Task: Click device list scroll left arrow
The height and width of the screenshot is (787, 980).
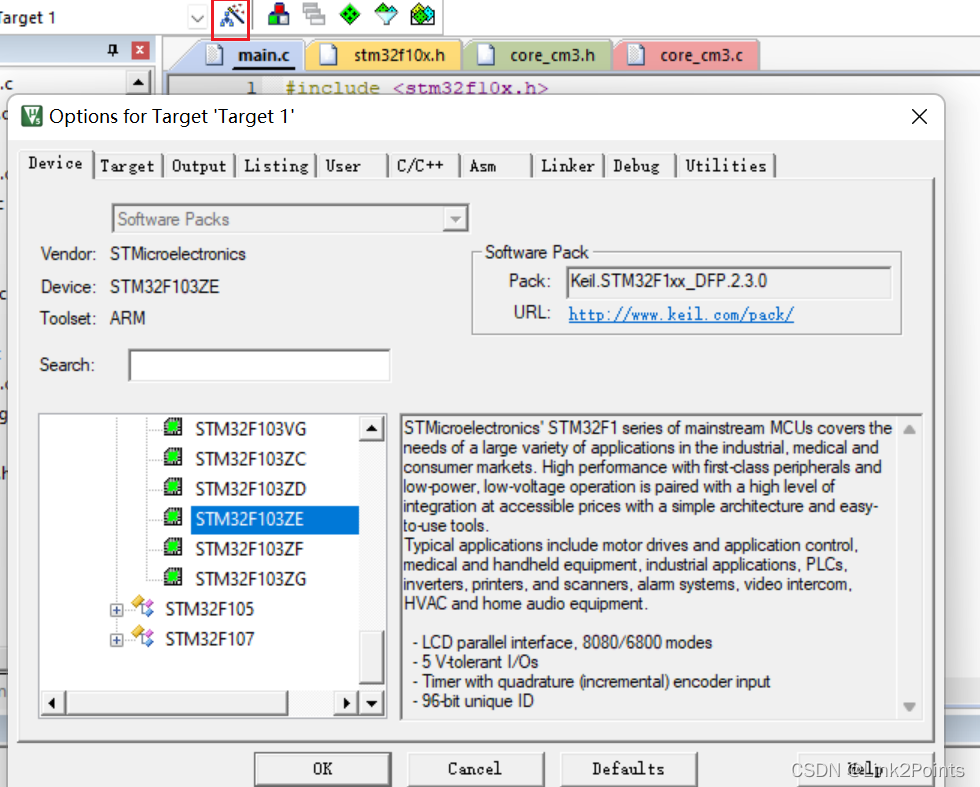Action: [52, 703]
